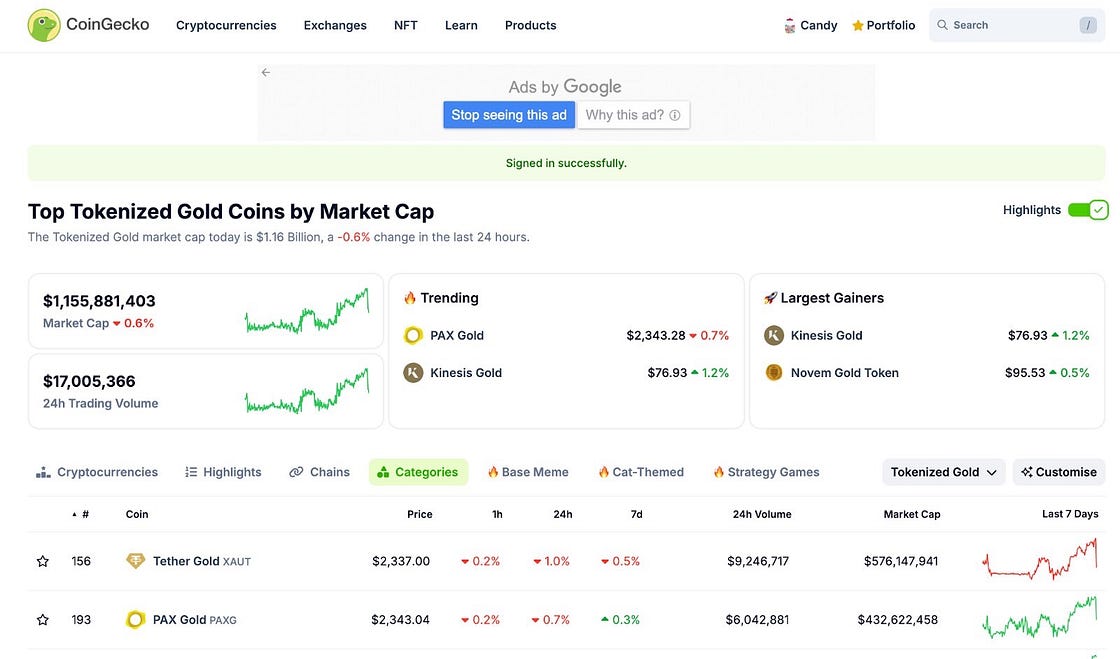Click the Portfolio star icon
This screenshot has height=659, width=1120.
(x=858, y=26)
